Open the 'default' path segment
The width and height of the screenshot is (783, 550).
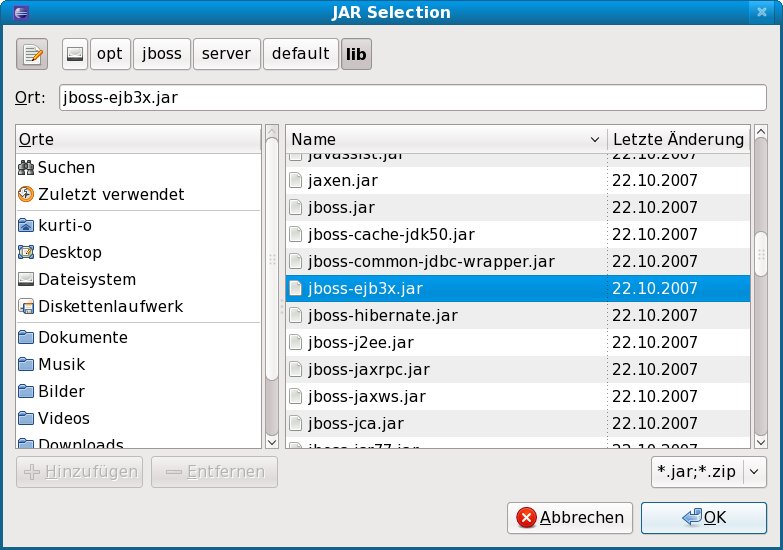[x=301, y=54]
